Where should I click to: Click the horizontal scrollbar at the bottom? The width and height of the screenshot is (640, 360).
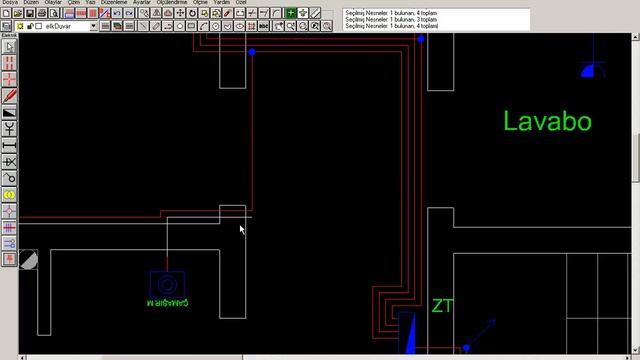click(325, 358)
